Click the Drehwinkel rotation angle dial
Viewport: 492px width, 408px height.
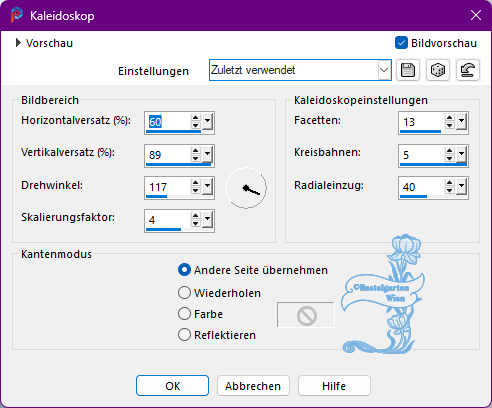click(246, 188)
